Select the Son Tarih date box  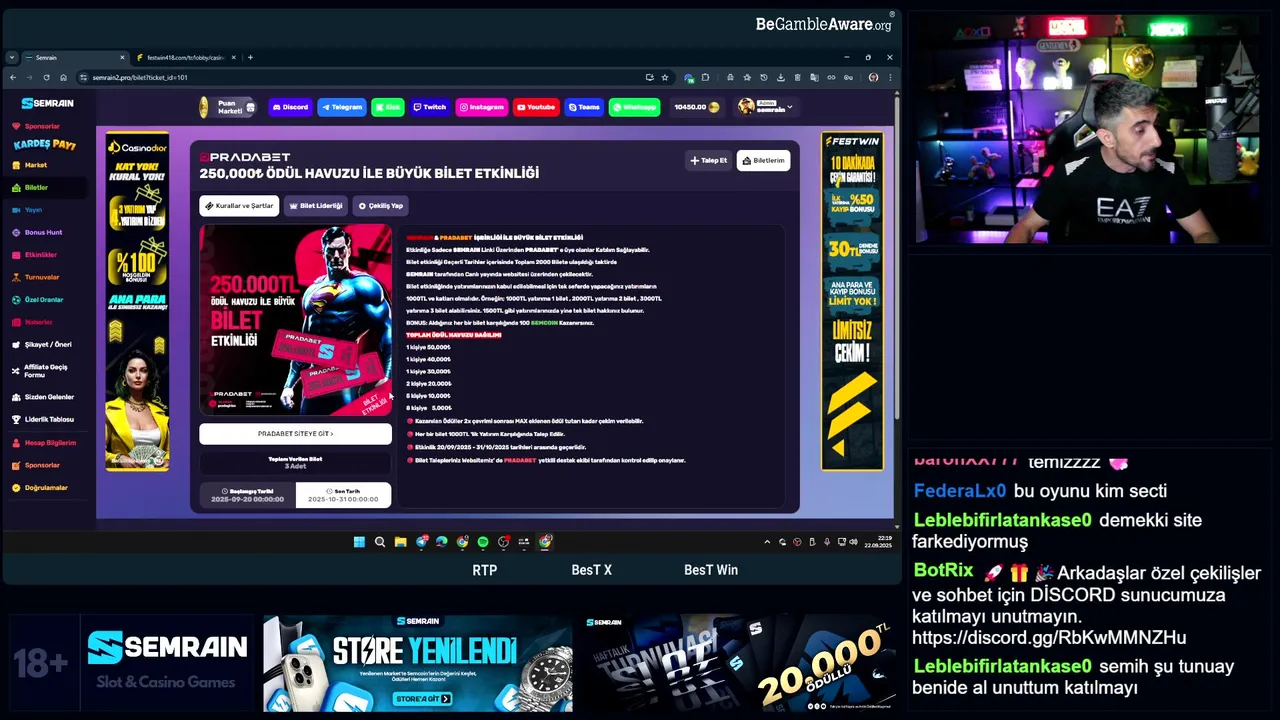(343, 495)
